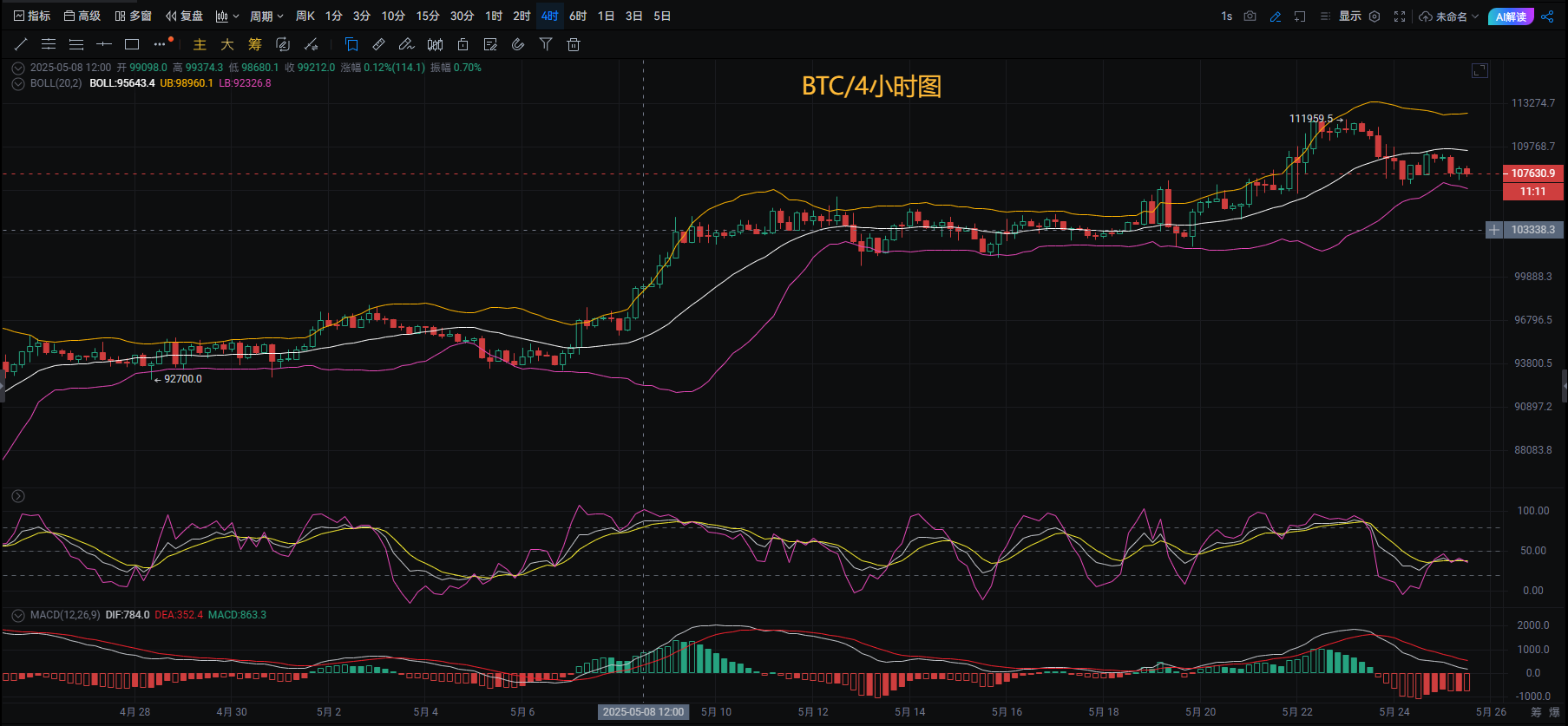Click the refresh-style drawing sync icon
1568x726 pixels.
click(x=283, y=44)
